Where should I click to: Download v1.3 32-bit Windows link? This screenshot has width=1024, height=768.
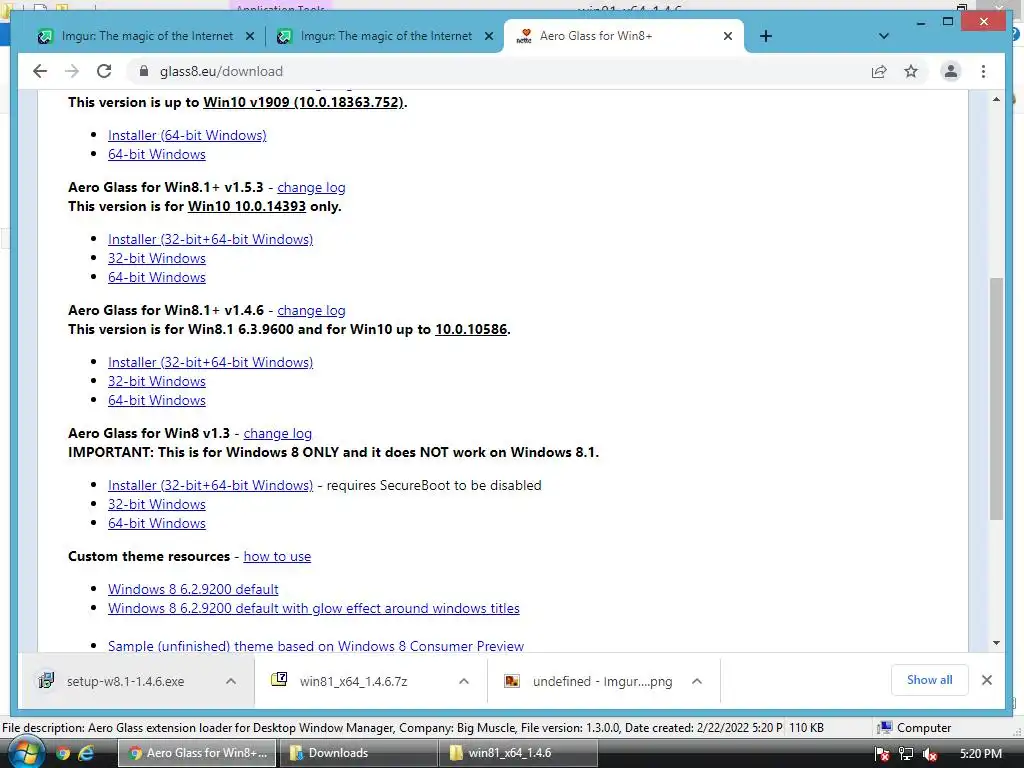pyautogui.click(x=157, y=504)
